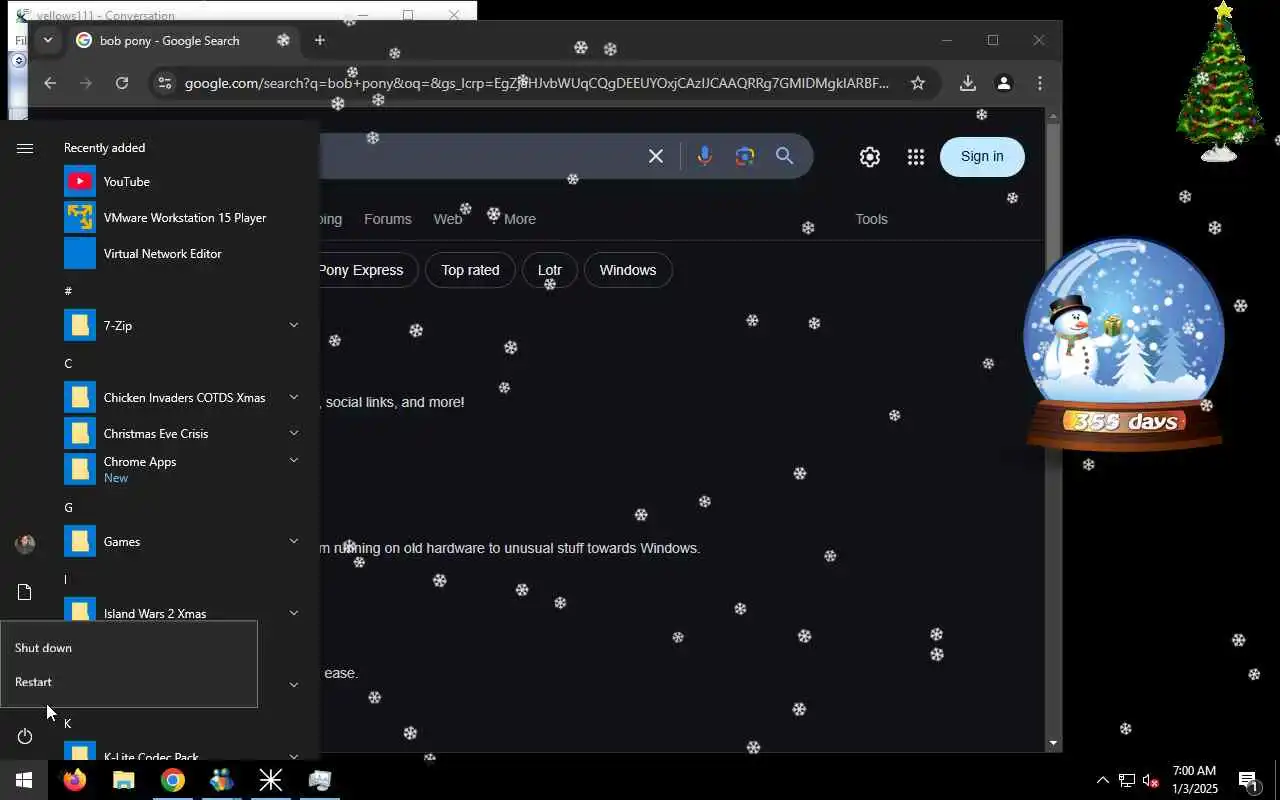Switch to Forums search tab
This screenshot has width=1280, height=800.
tap(387, 219)
